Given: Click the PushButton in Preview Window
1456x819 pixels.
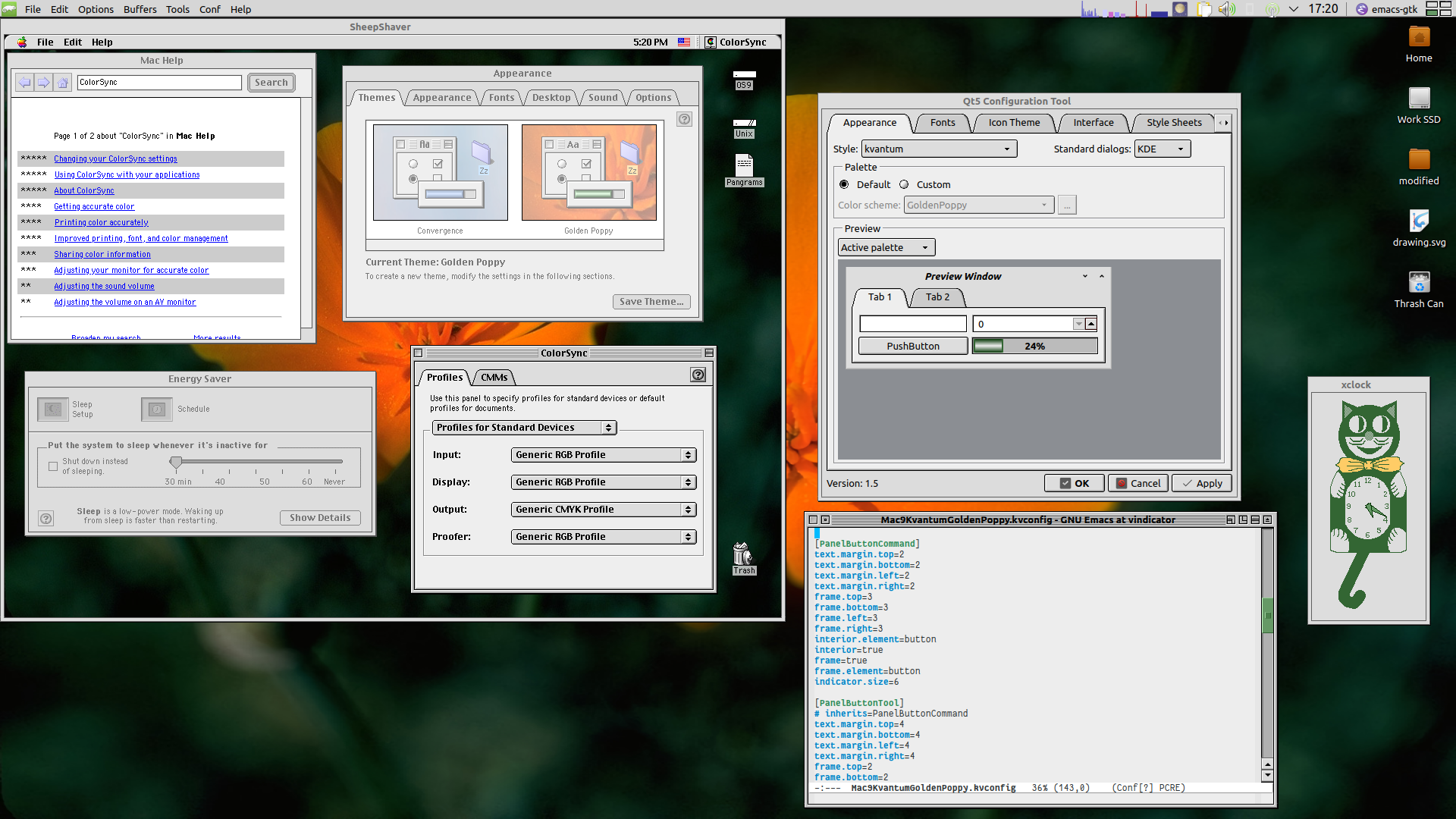Looking at the screenshot, I should point(913,346).
